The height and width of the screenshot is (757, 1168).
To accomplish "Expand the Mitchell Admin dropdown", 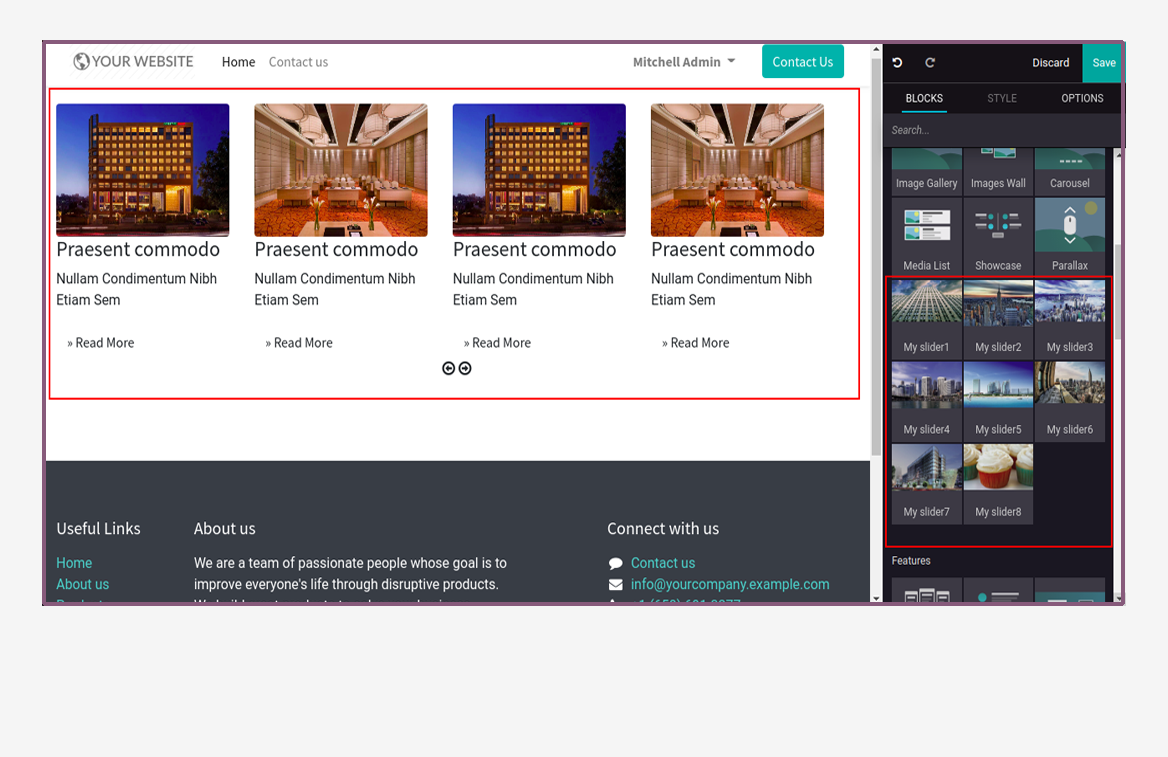I will point(684,62).
